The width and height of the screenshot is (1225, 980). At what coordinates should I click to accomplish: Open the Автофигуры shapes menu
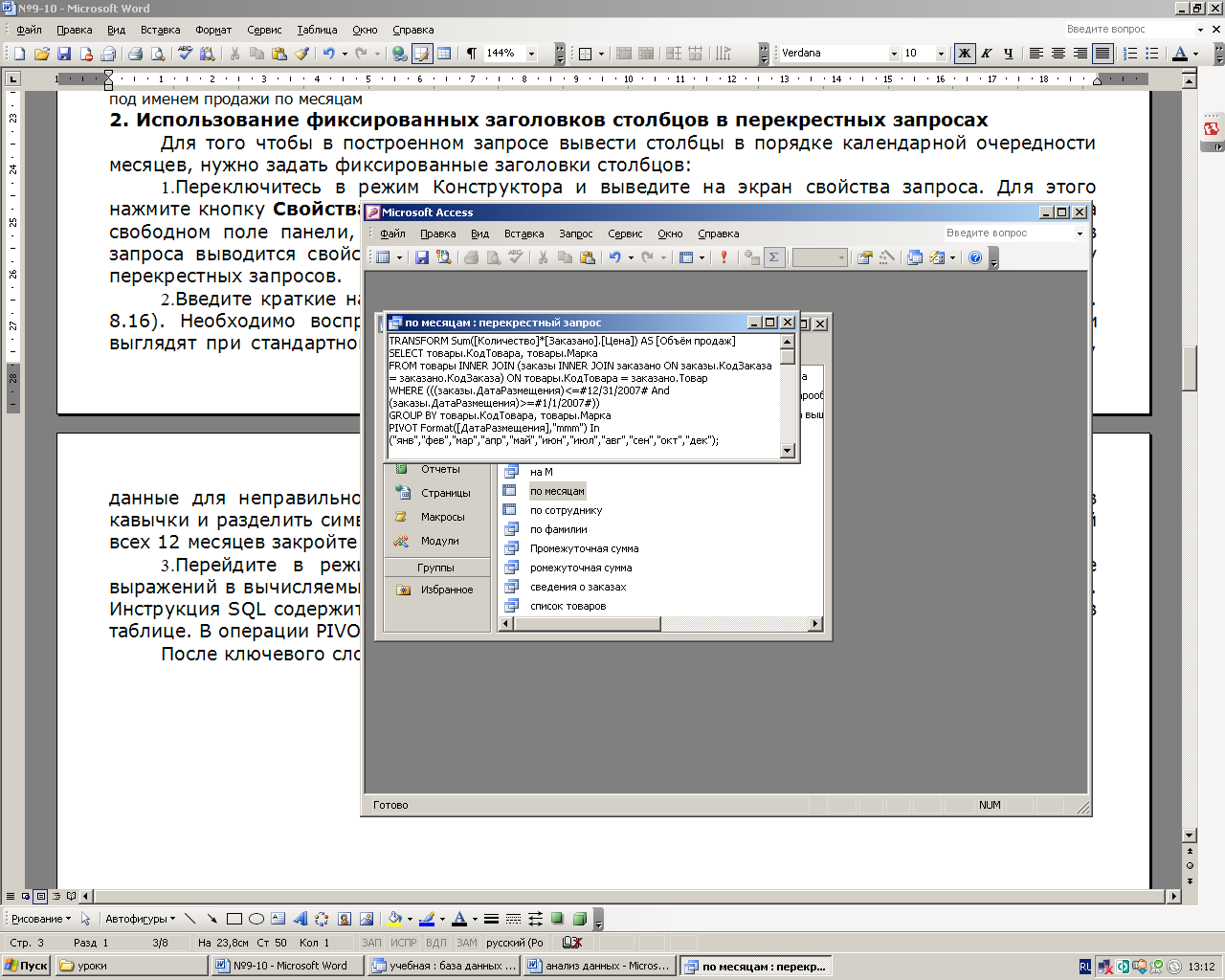(140, 919)
